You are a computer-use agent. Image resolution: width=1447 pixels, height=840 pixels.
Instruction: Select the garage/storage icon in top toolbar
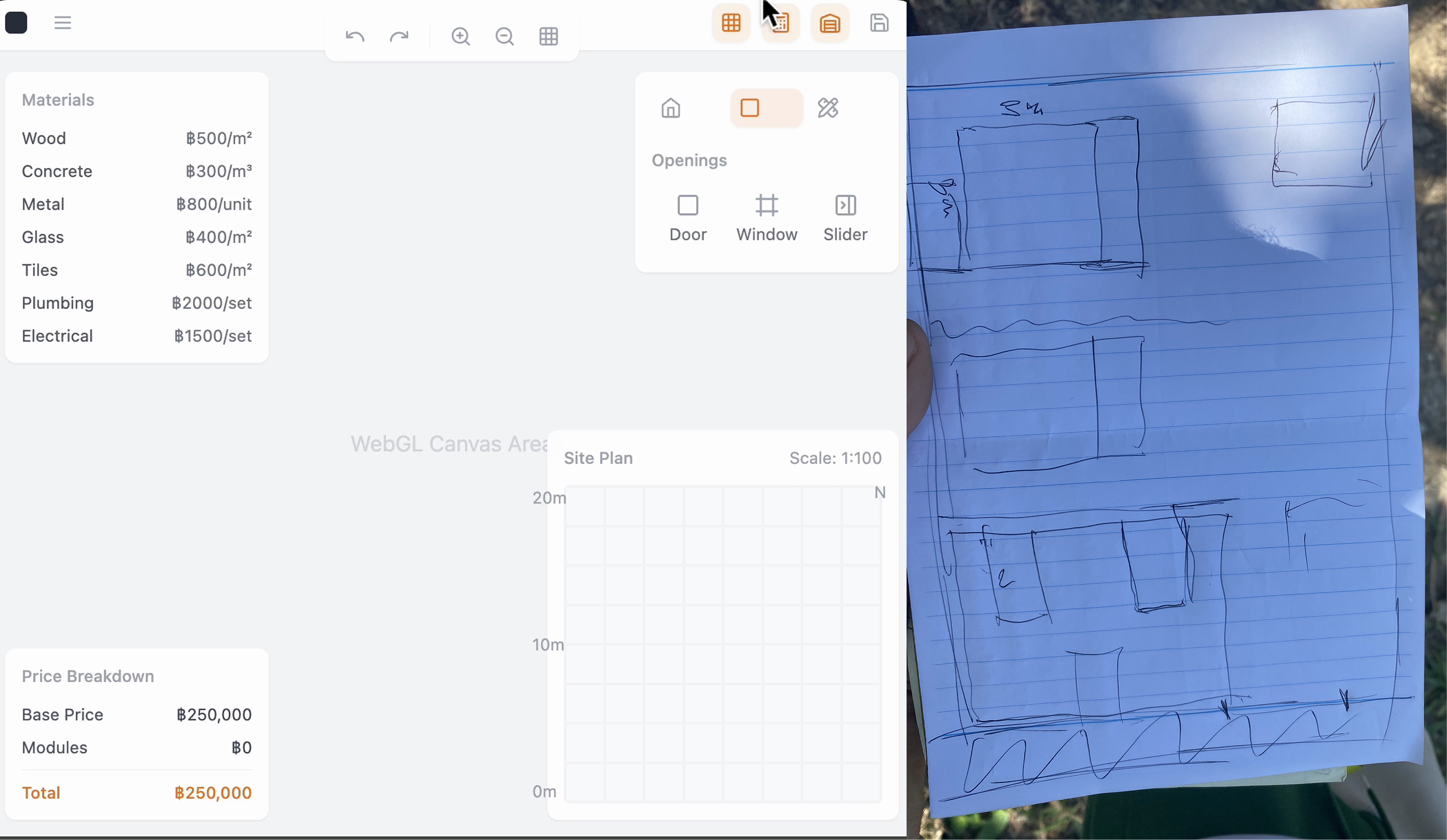point(830,23)
